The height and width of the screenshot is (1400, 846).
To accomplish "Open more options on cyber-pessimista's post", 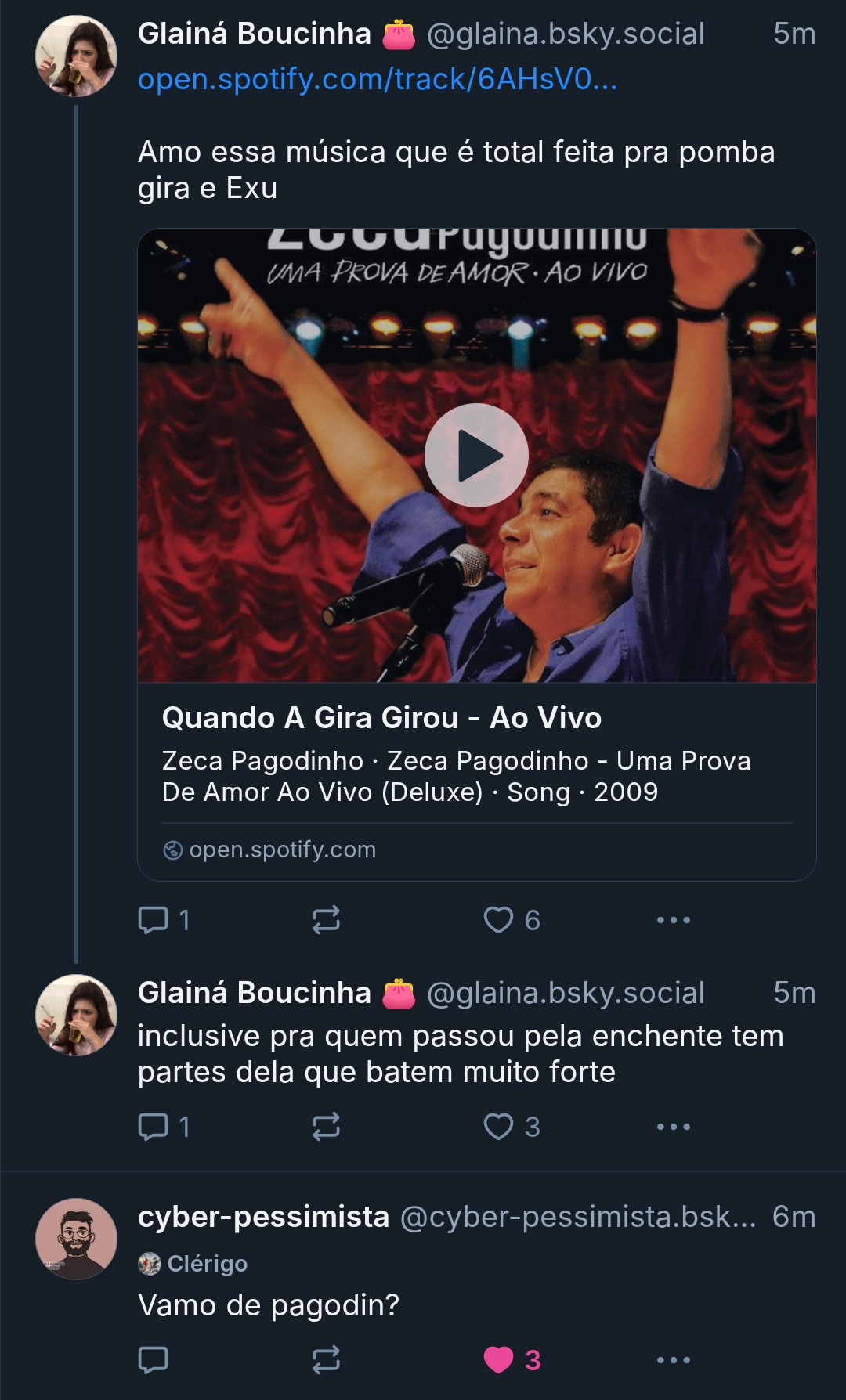I will click(673, 1360).
